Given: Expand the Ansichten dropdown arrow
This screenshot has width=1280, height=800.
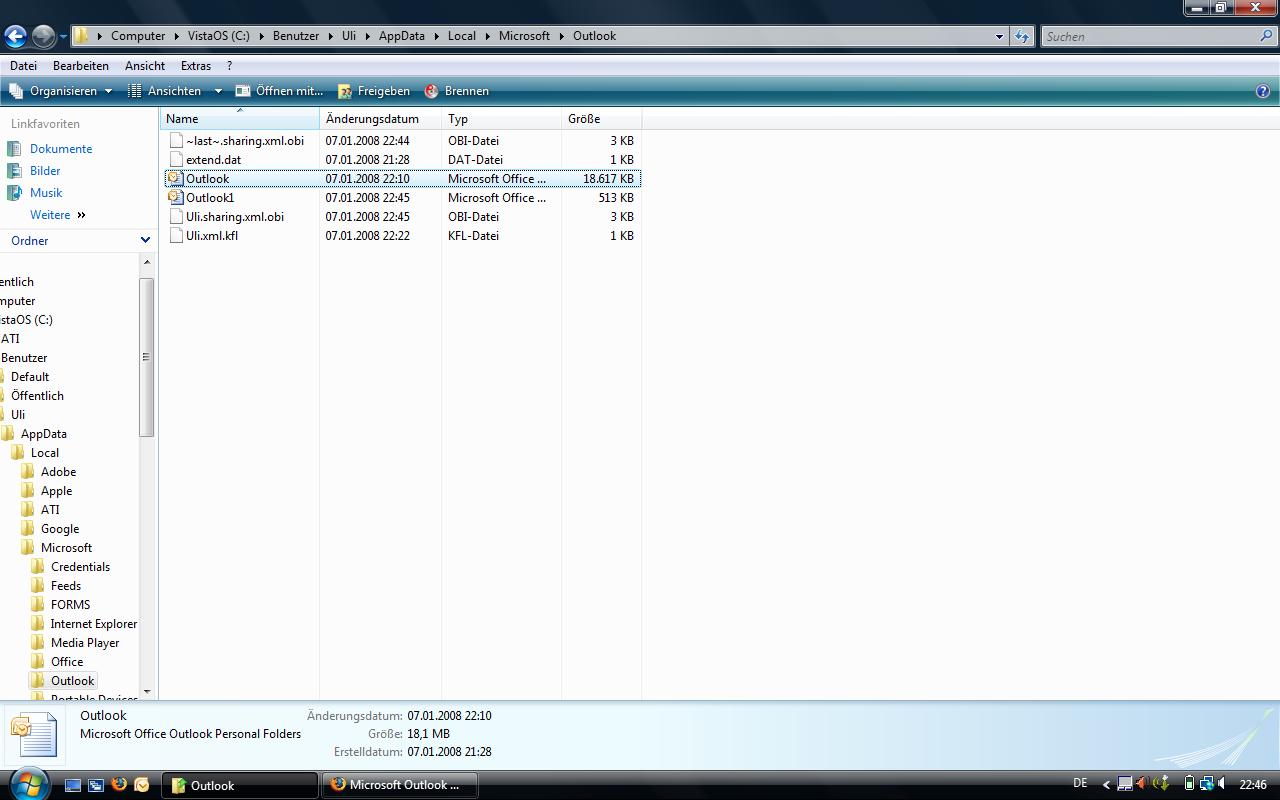Looking at the screenshot, I should (x=218, y=91).
